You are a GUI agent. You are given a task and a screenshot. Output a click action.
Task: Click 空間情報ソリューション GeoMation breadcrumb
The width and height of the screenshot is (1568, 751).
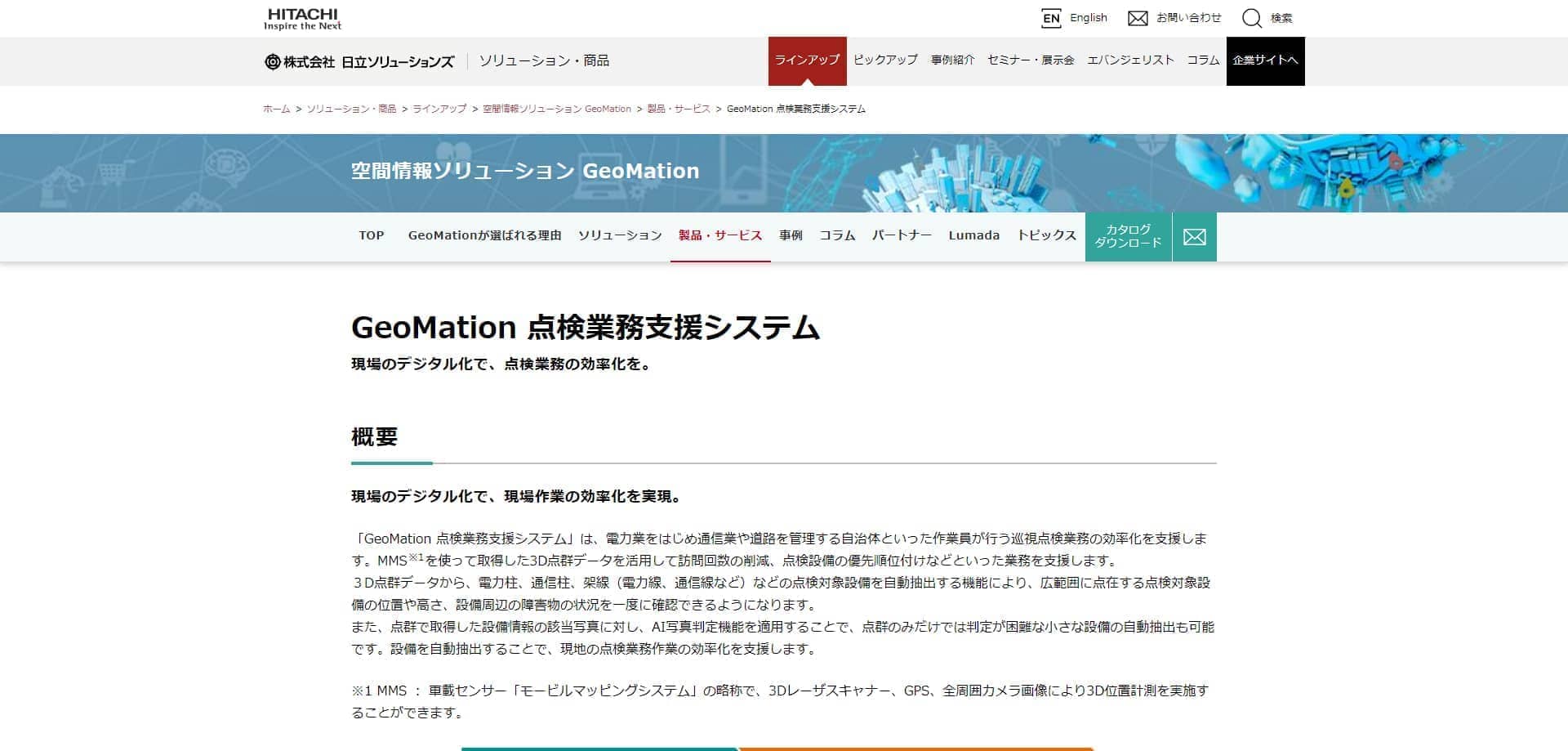tap(557, 109)
